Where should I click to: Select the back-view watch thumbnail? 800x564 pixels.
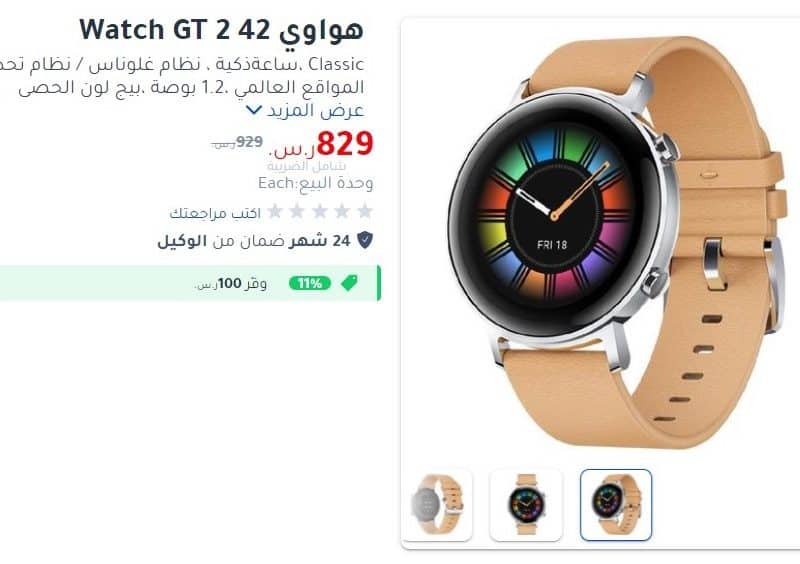[437, 504]
